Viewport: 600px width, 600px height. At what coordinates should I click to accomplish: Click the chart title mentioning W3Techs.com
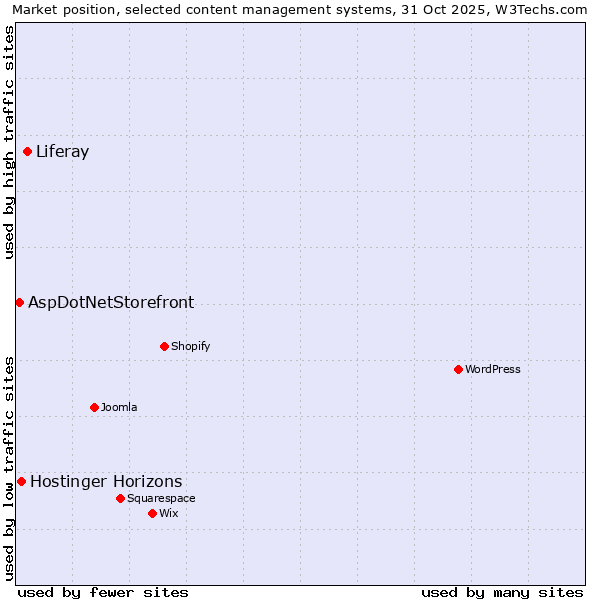(x=299, y=9)
